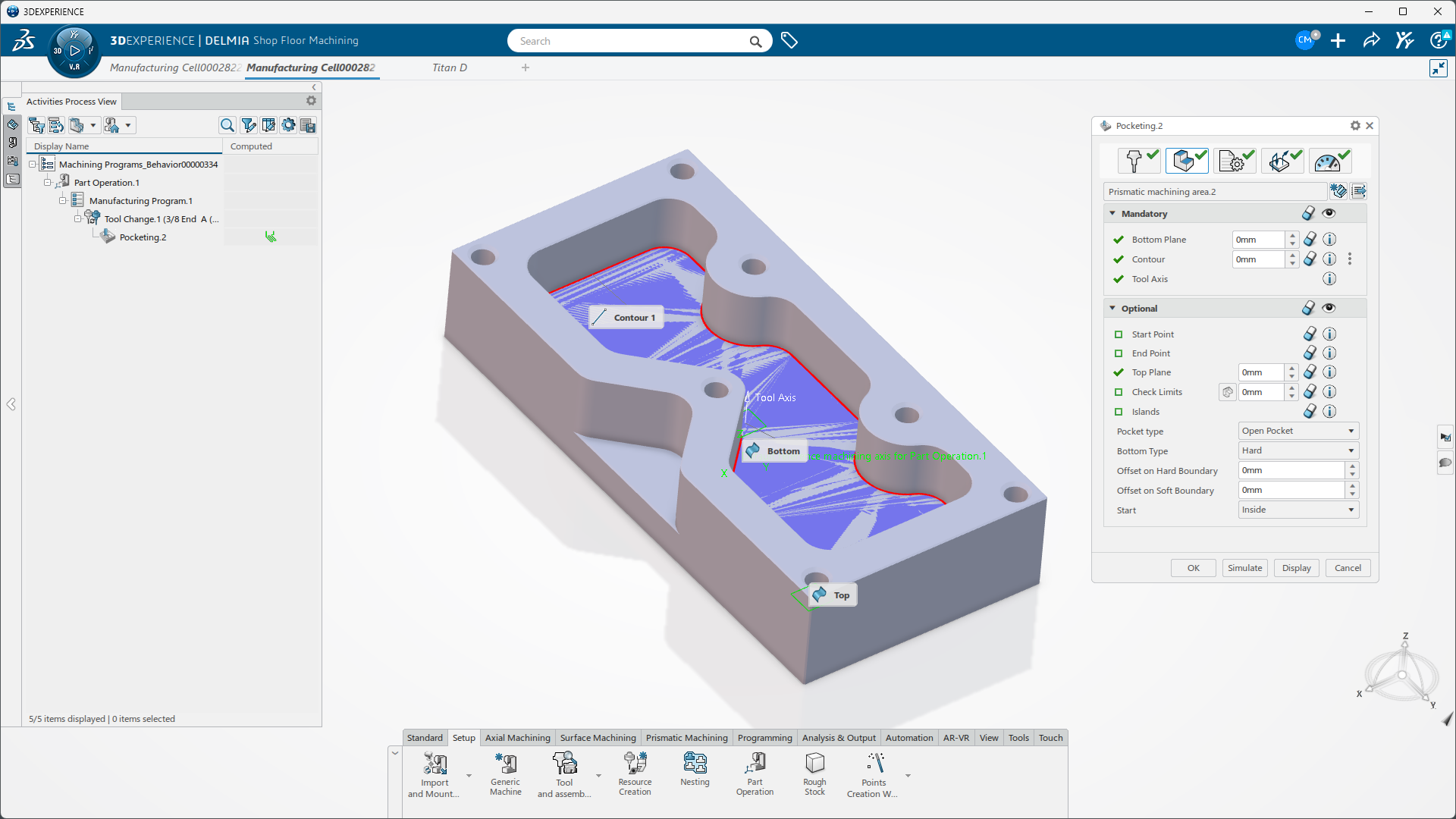This screenshot has width=1456, height=819.
Task: Click the Generic Machine command
Action: pyautogui.click(x=505, y=773)
